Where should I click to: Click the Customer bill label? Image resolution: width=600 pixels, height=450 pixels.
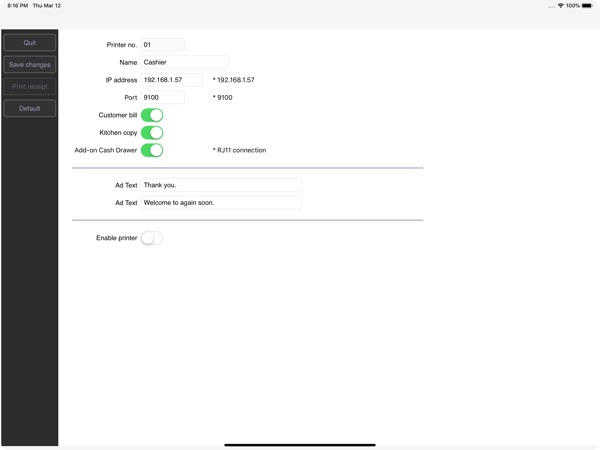pyautogui.click(x=118, y=115)
